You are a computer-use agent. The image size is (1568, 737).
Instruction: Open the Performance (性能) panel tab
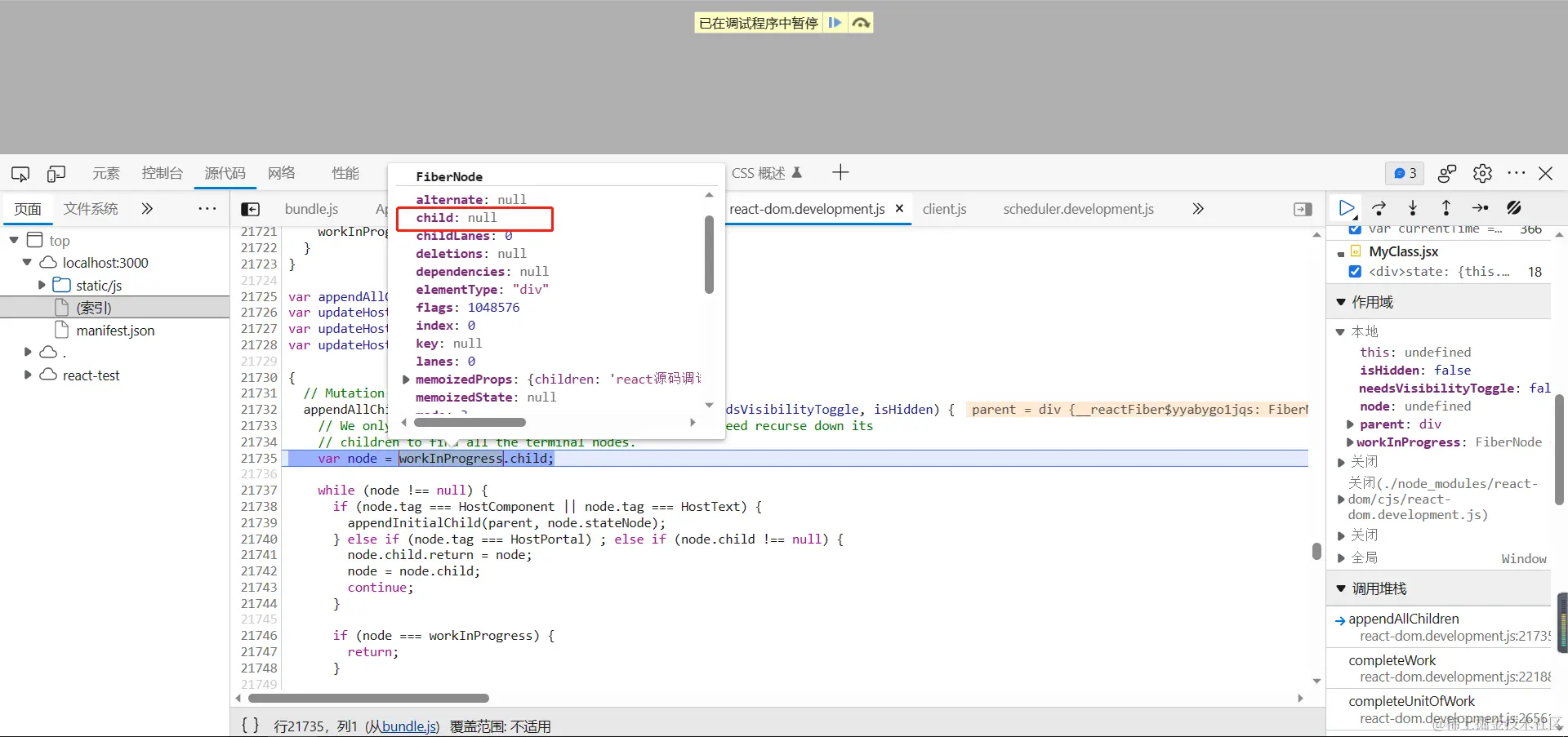tap(345, 173)
